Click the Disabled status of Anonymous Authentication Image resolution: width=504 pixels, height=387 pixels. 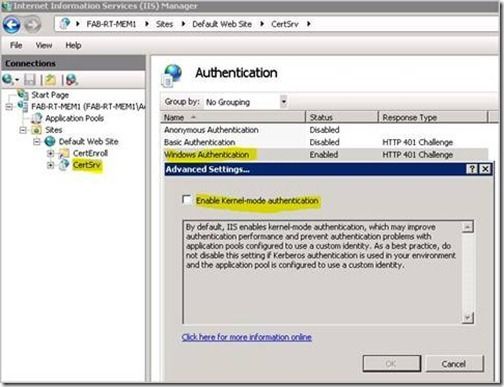coord(324,130)
